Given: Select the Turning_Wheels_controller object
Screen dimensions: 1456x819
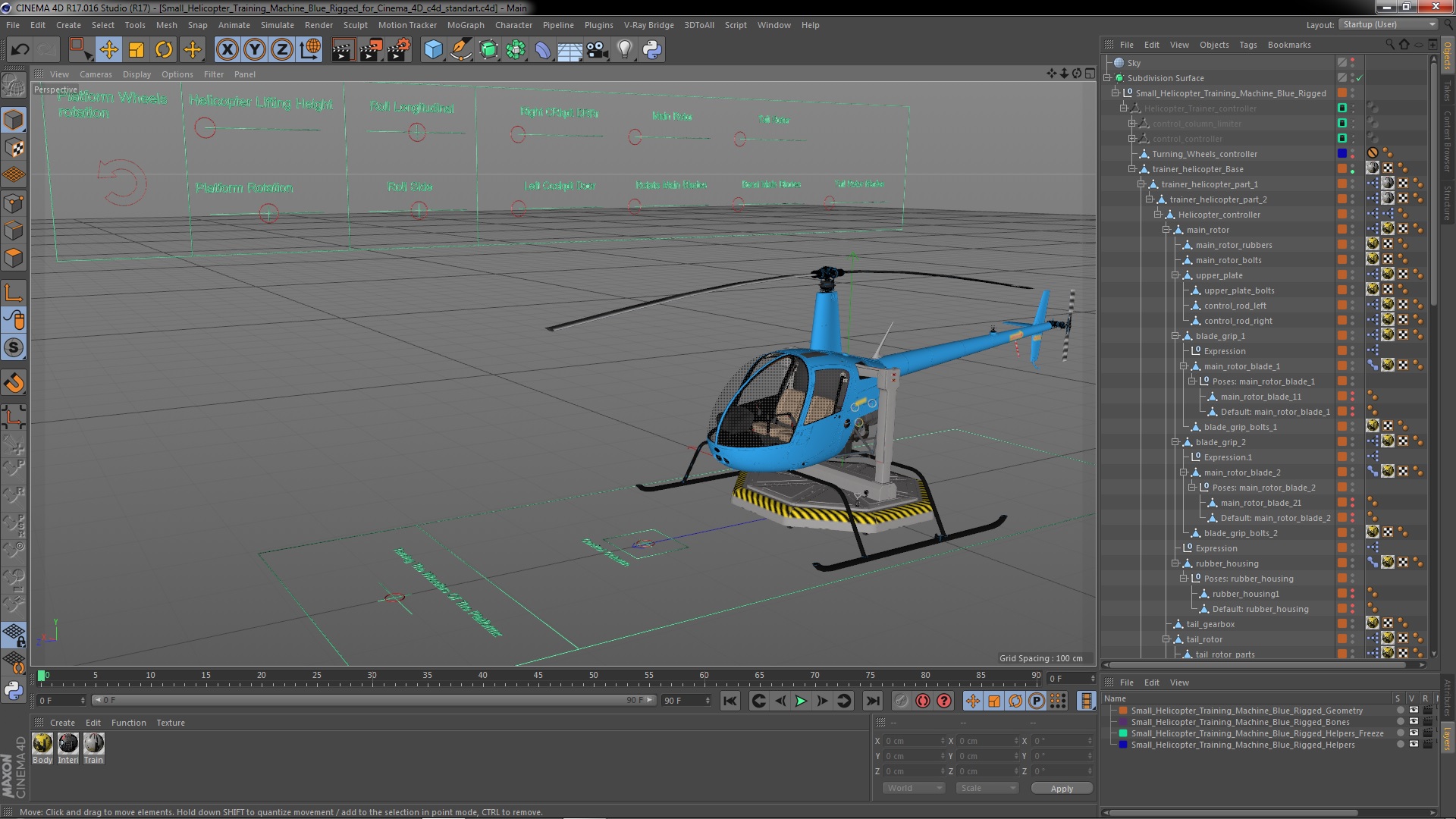Looking at the screenshot, I should pyautogui.click(x=1204, y=154).
